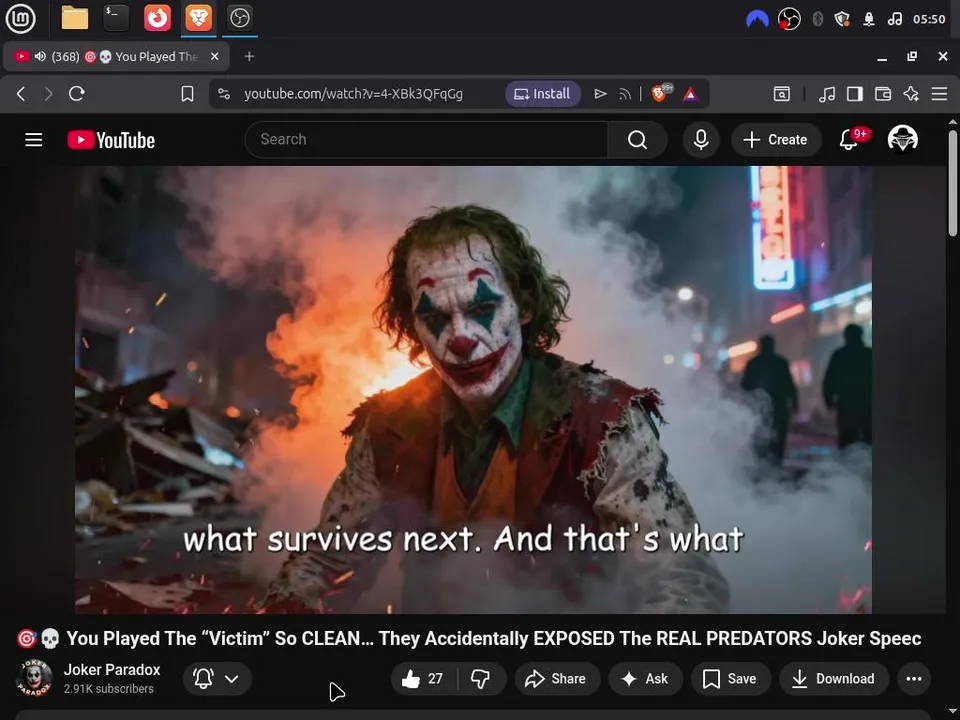
Task: Click the YouTube search field
Action: (x=426, y=140)
